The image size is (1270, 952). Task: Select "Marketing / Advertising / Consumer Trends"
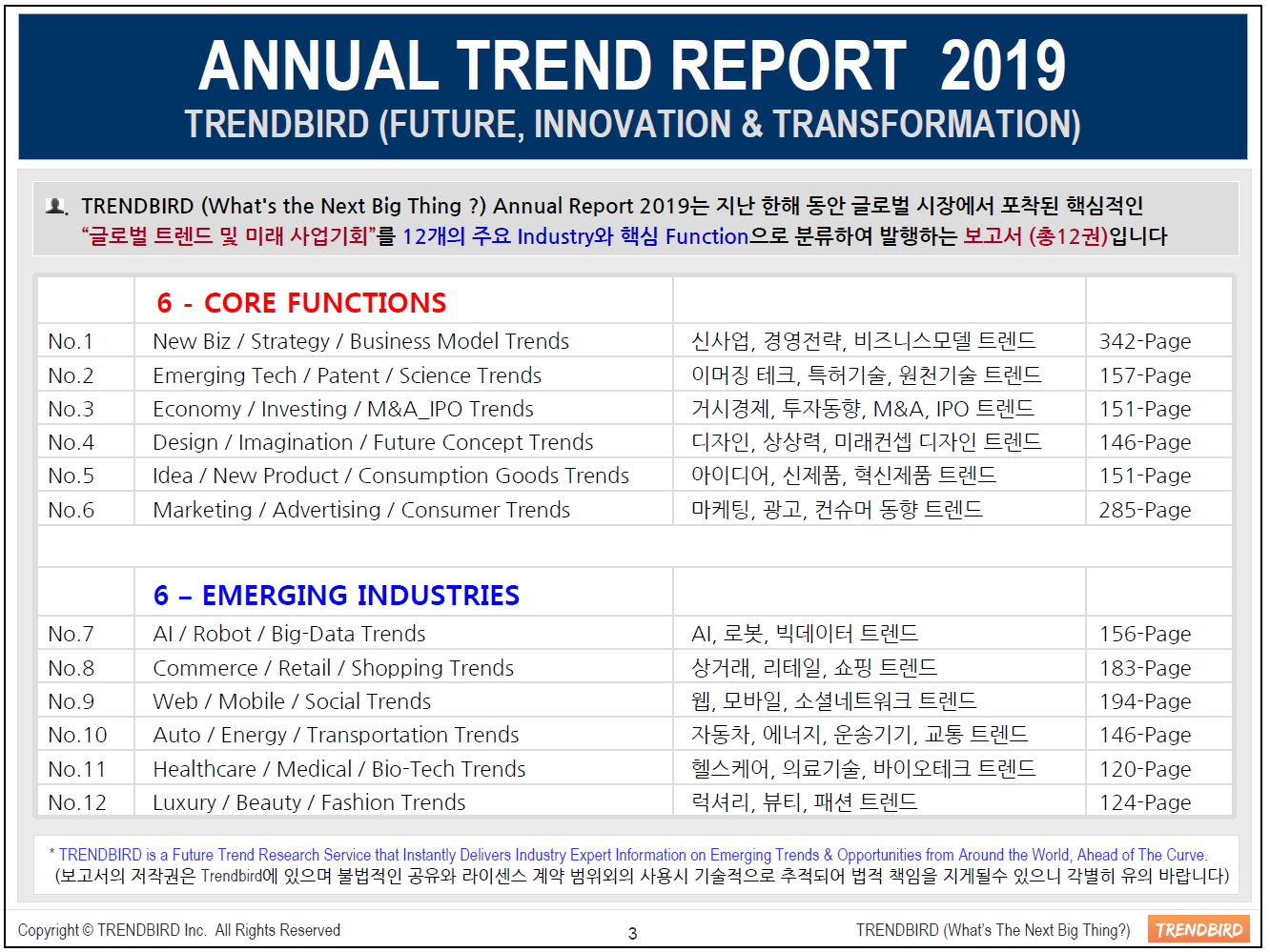tap(361, 510)
